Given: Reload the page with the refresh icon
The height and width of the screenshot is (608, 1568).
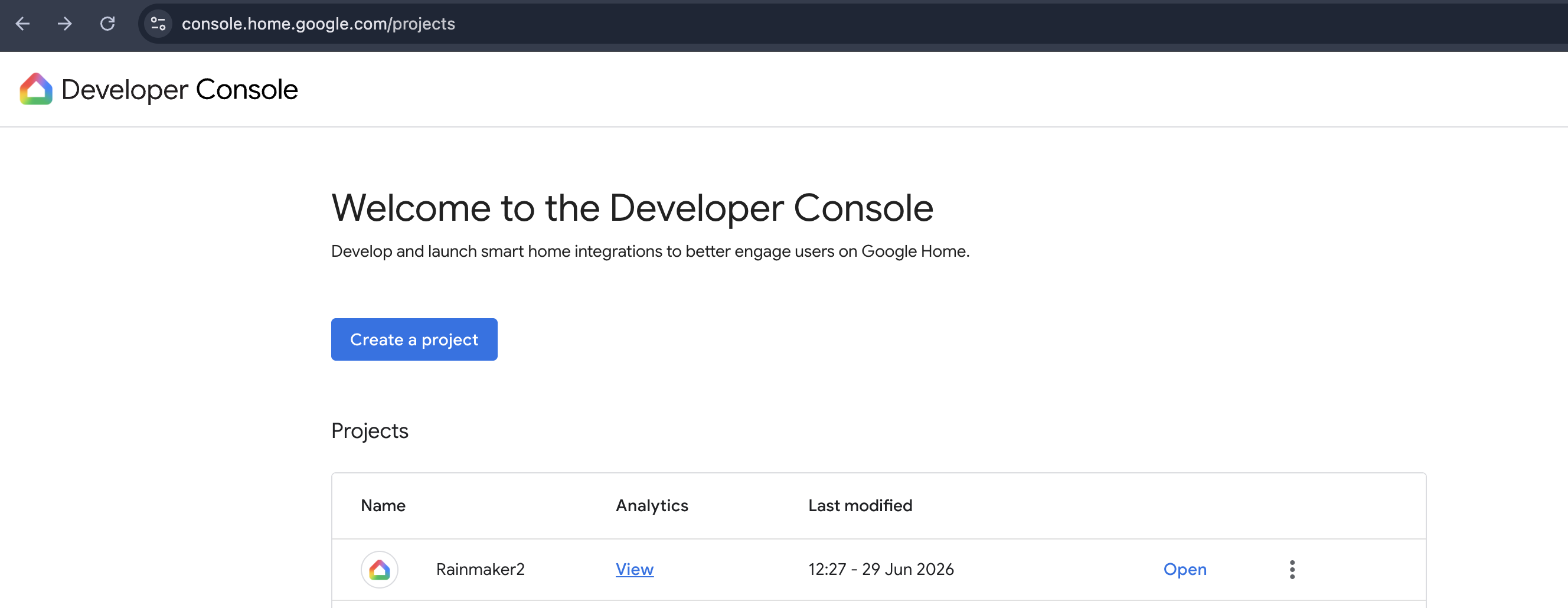Looking at the screenshot, I should [107, 24].
